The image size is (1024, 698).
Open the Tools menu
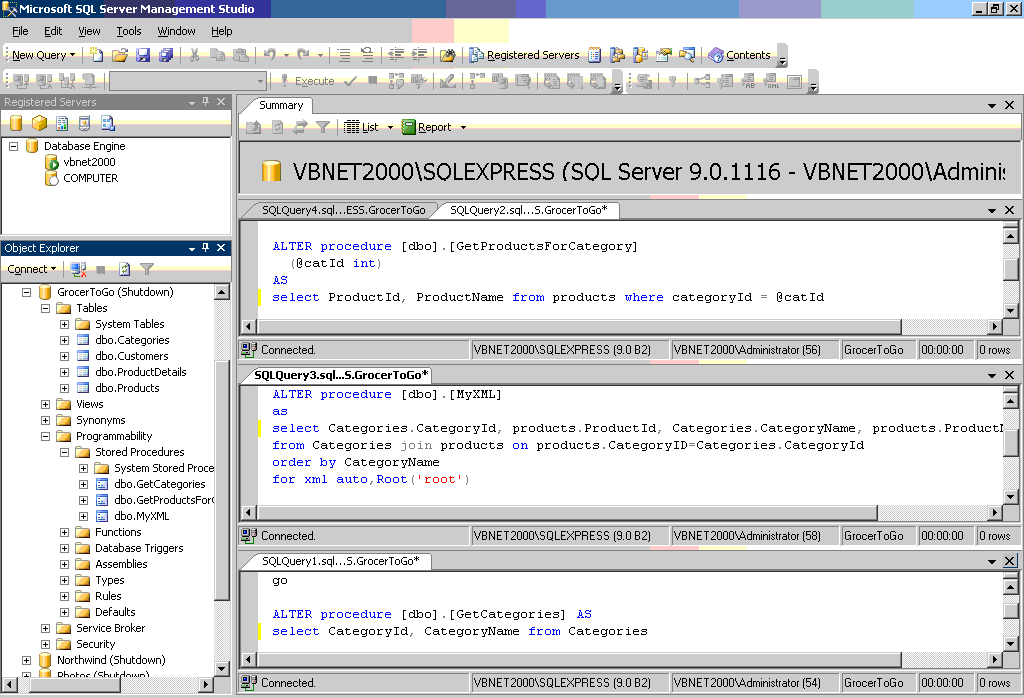coord(129,31)
